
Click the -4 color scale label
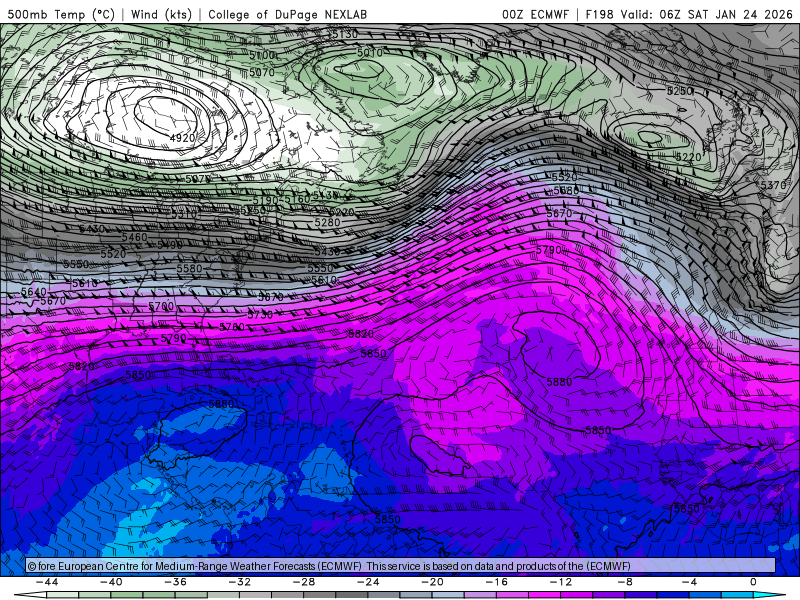[689, 582]
